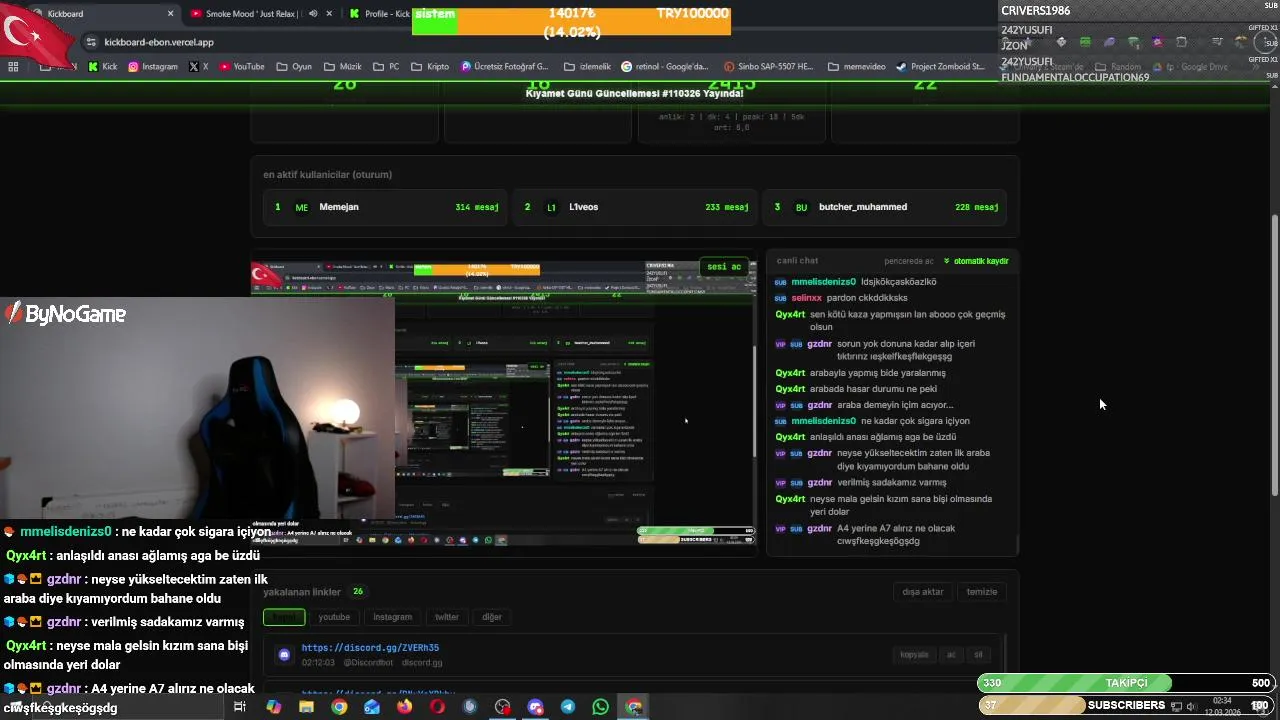Open the X bookmark
Image resolution: width=1280 pixels, height=720 pixels.
(198, 67)
